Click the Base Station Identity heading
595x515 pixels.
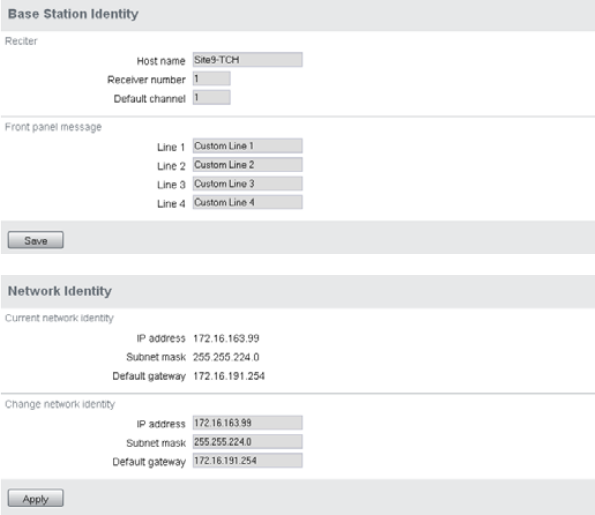tap(73, 14)
